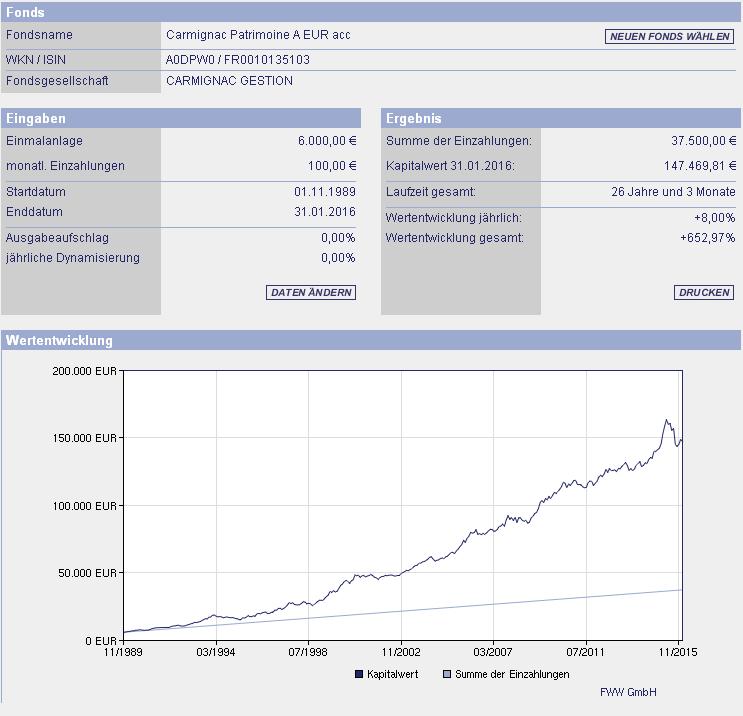Click the FWW GmbH credit text

pyautogui.click(x=628, y=692)
